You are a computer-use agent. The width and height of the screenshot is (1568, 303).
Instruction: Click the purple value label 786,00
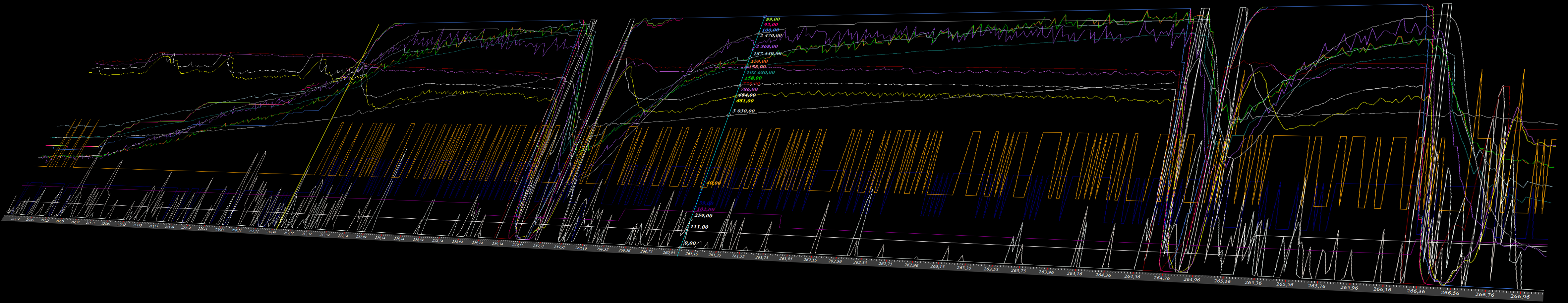(749, 90)
